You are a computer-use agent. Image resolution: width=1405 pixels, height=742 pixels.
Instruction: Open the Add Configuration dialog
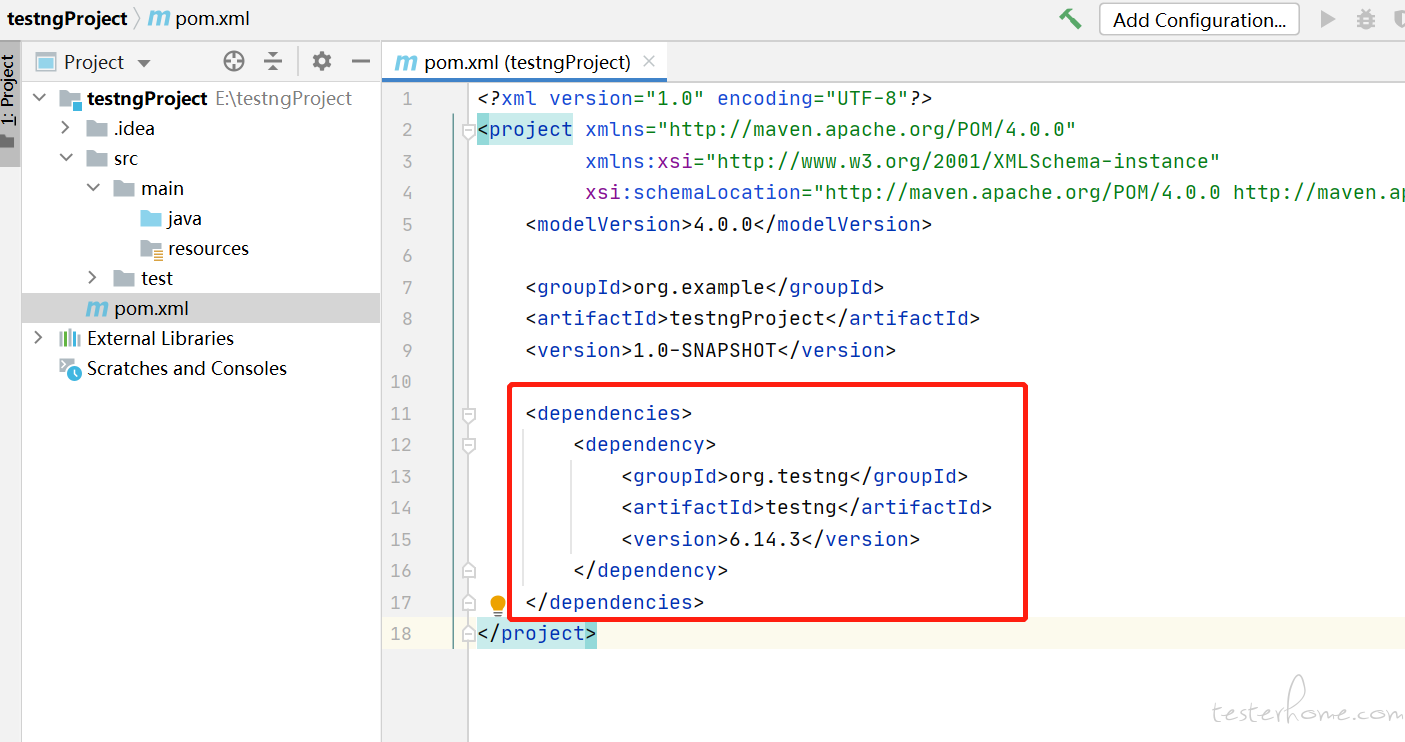(x=1199, y=19)
